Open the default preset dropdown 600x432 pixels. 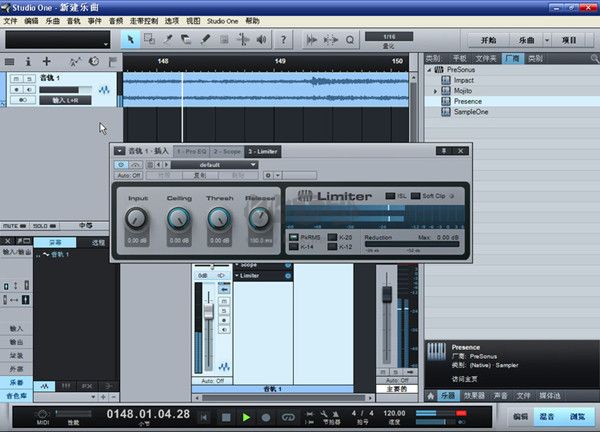click(214, 164)
